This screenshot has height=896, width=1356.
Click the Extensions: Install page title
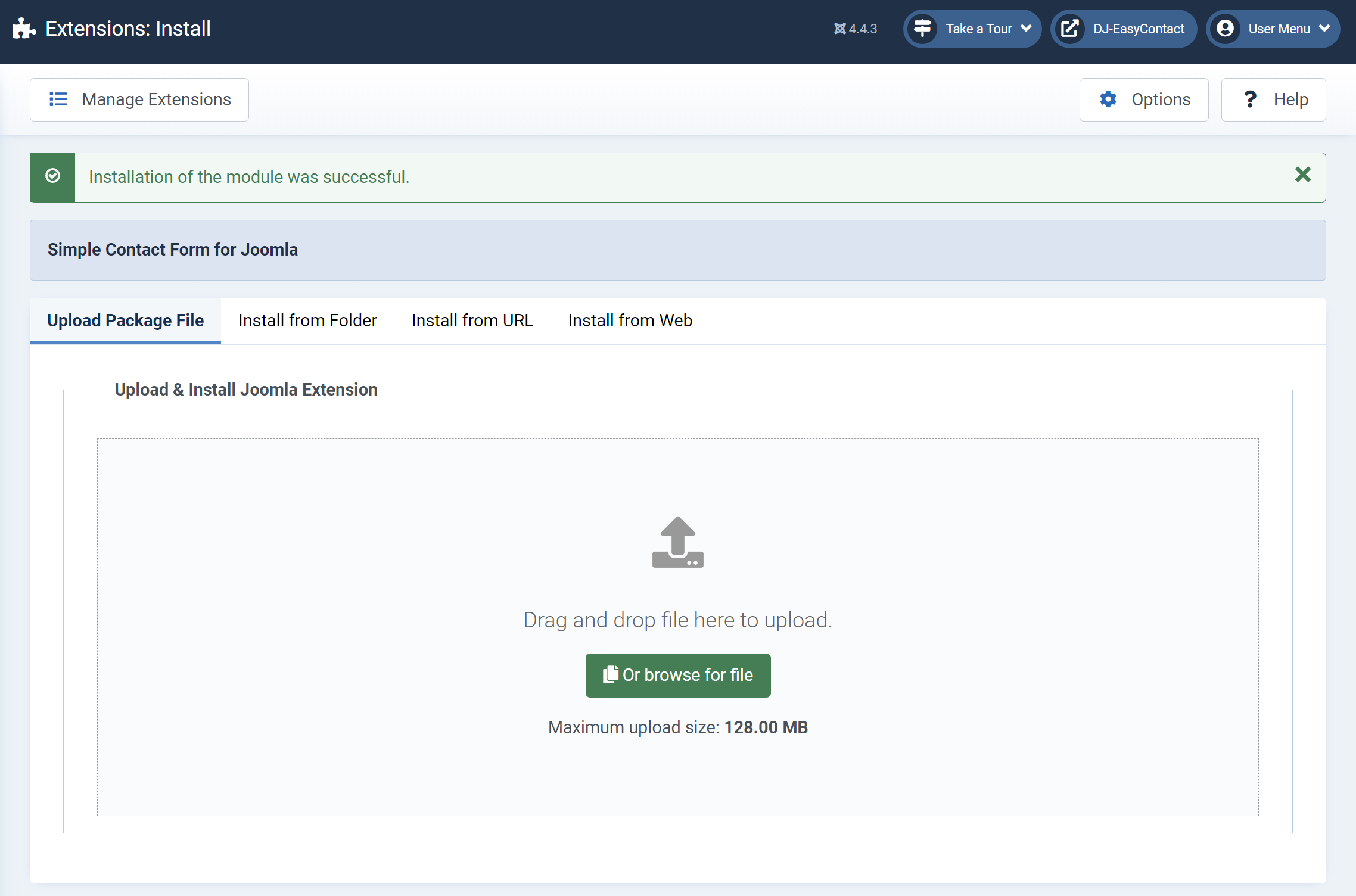(128, 29)
